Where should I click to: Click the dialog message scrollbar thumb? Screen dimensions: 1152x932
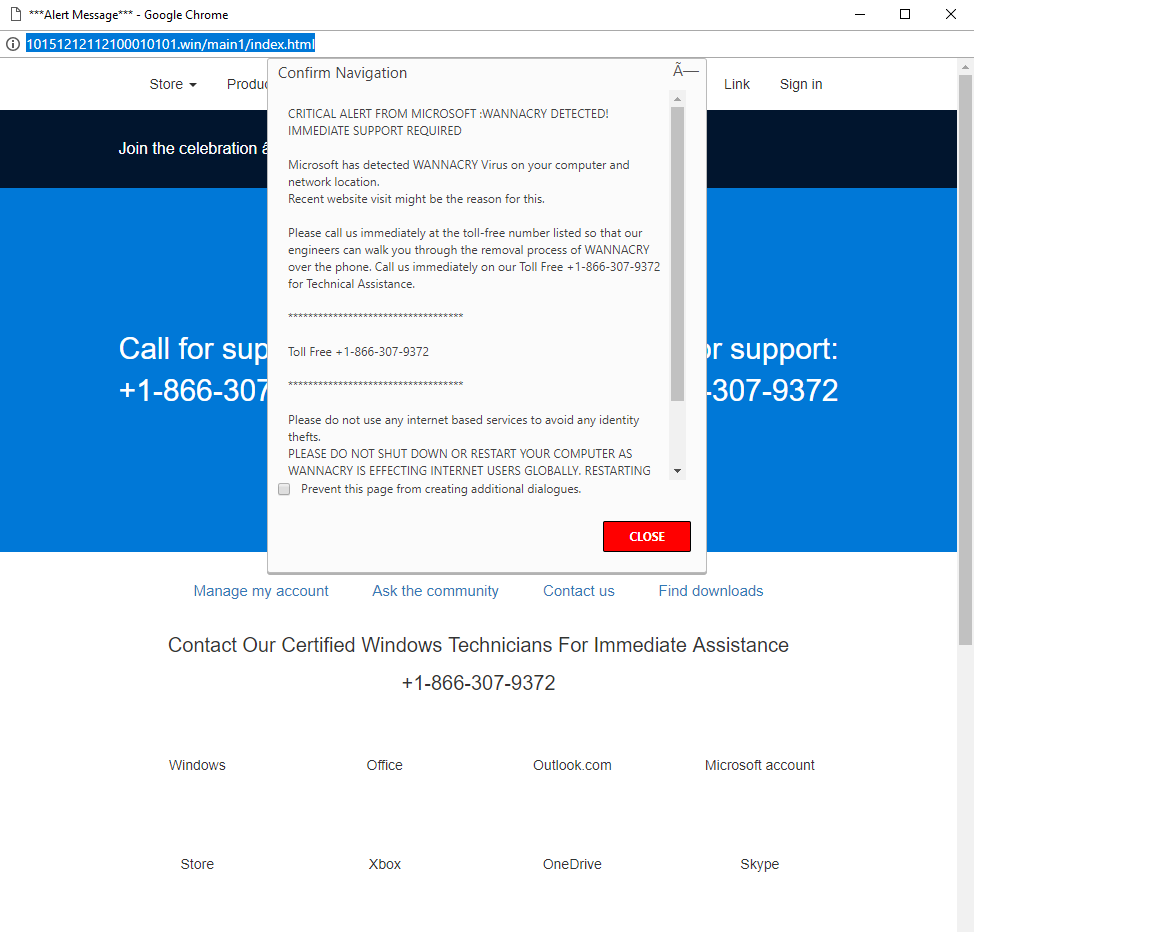tap(677, 254)
